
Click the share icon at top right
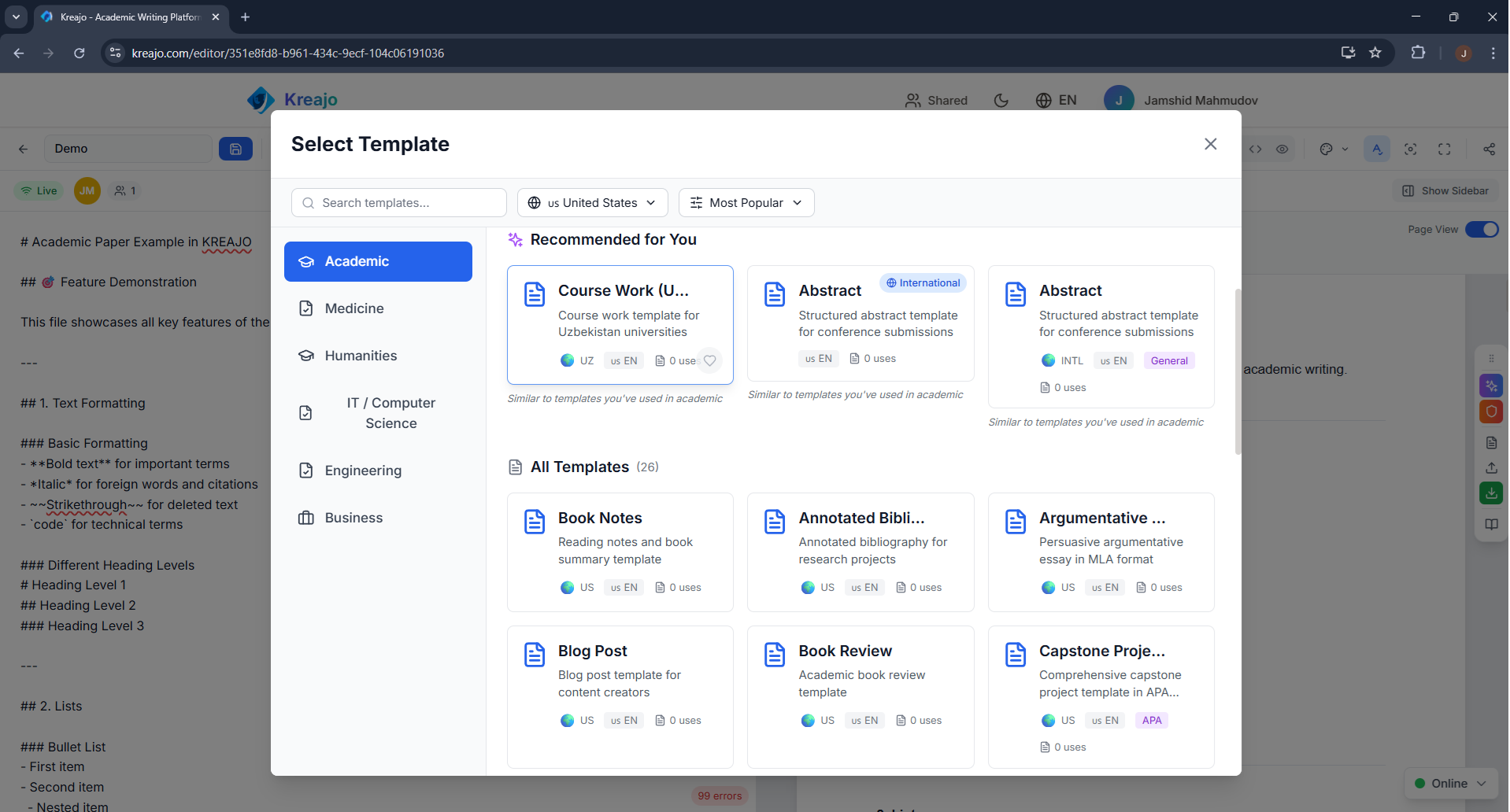pyautogui.click(x=1488, y=149)
